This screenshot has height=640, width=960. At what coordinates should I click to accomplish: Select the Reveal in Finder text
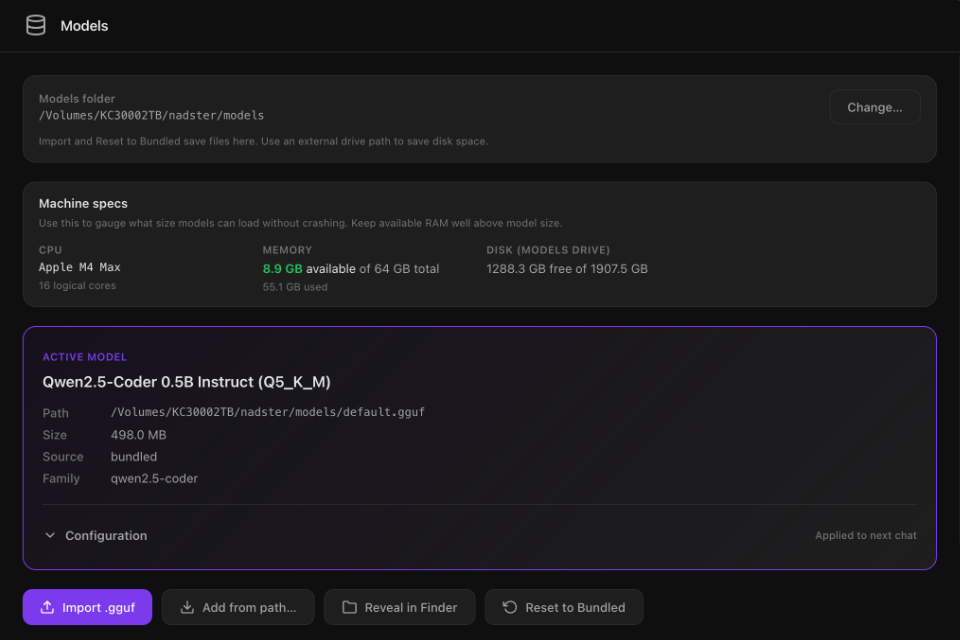click(411, 607)
